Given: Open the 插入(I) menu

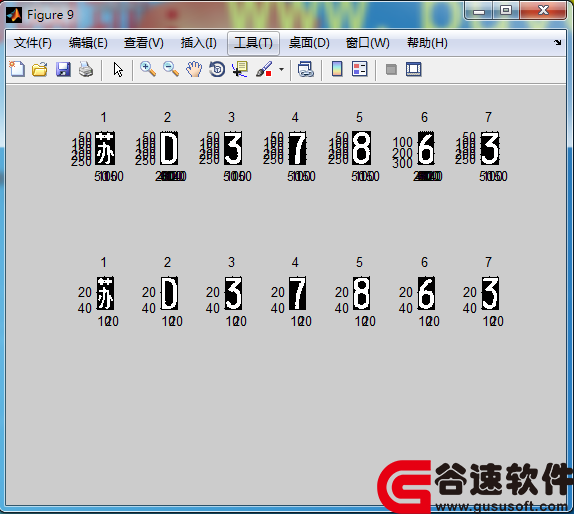Looking at the screenshot, I should click(x=198, y=43).
